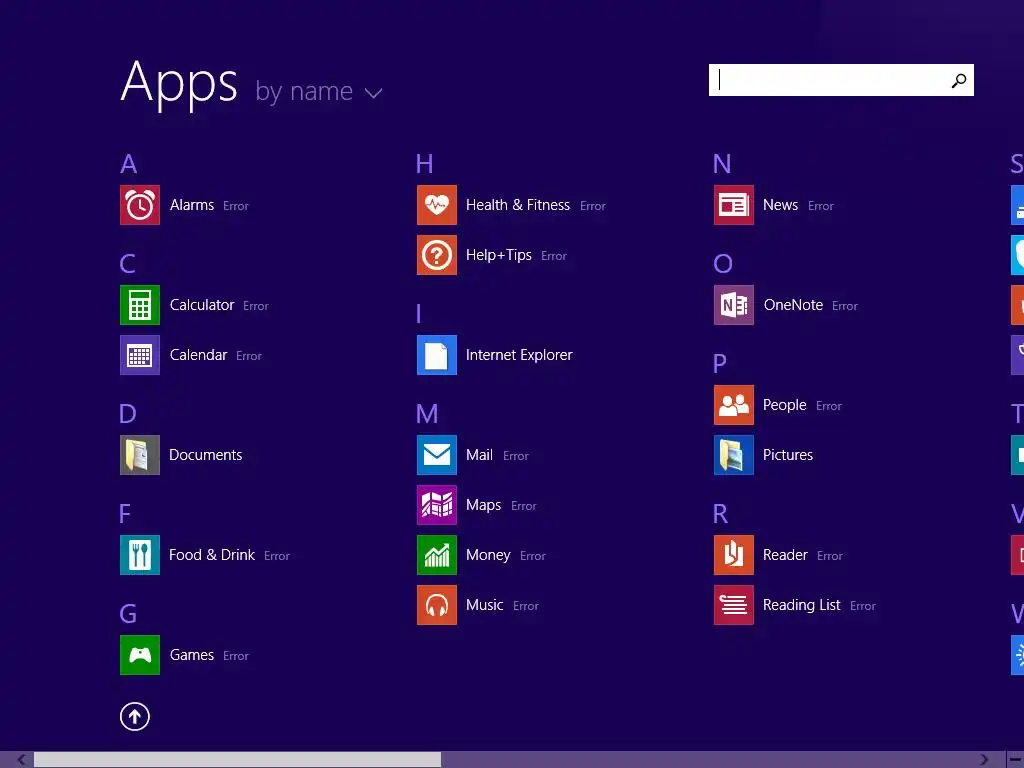Click the 'Alarms' app label
The height and width of the screenshot is (768, 1024).
click(x=192, y=205)
